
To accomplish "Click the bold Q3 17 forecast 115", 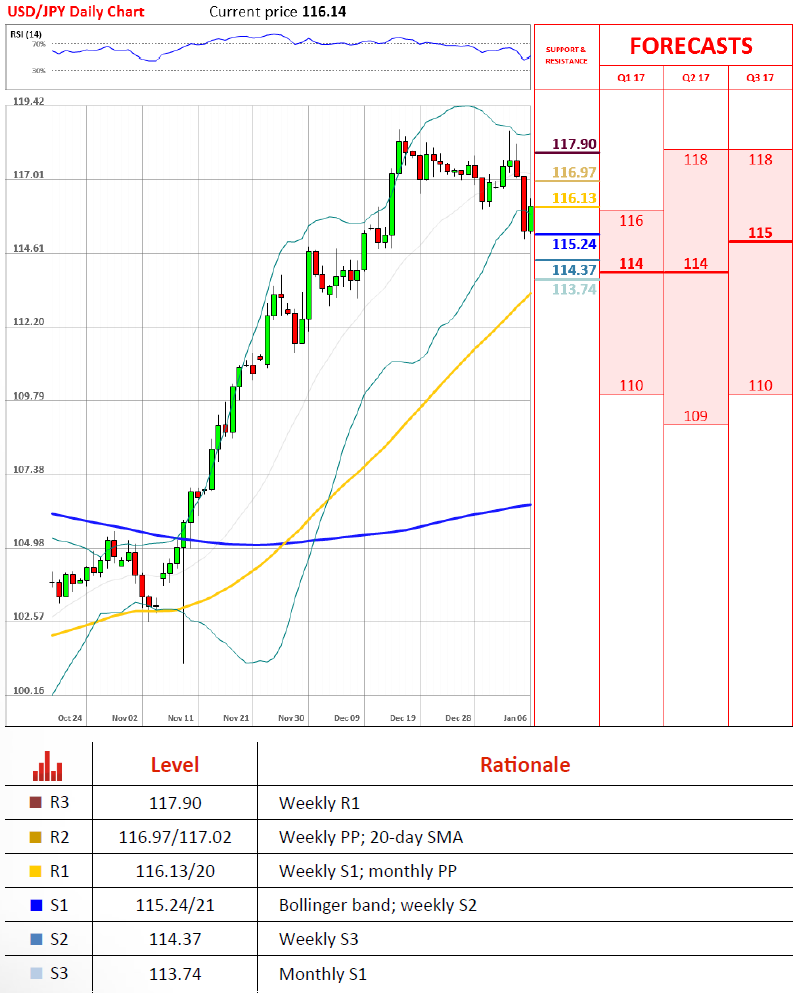I will click(760, 232).
